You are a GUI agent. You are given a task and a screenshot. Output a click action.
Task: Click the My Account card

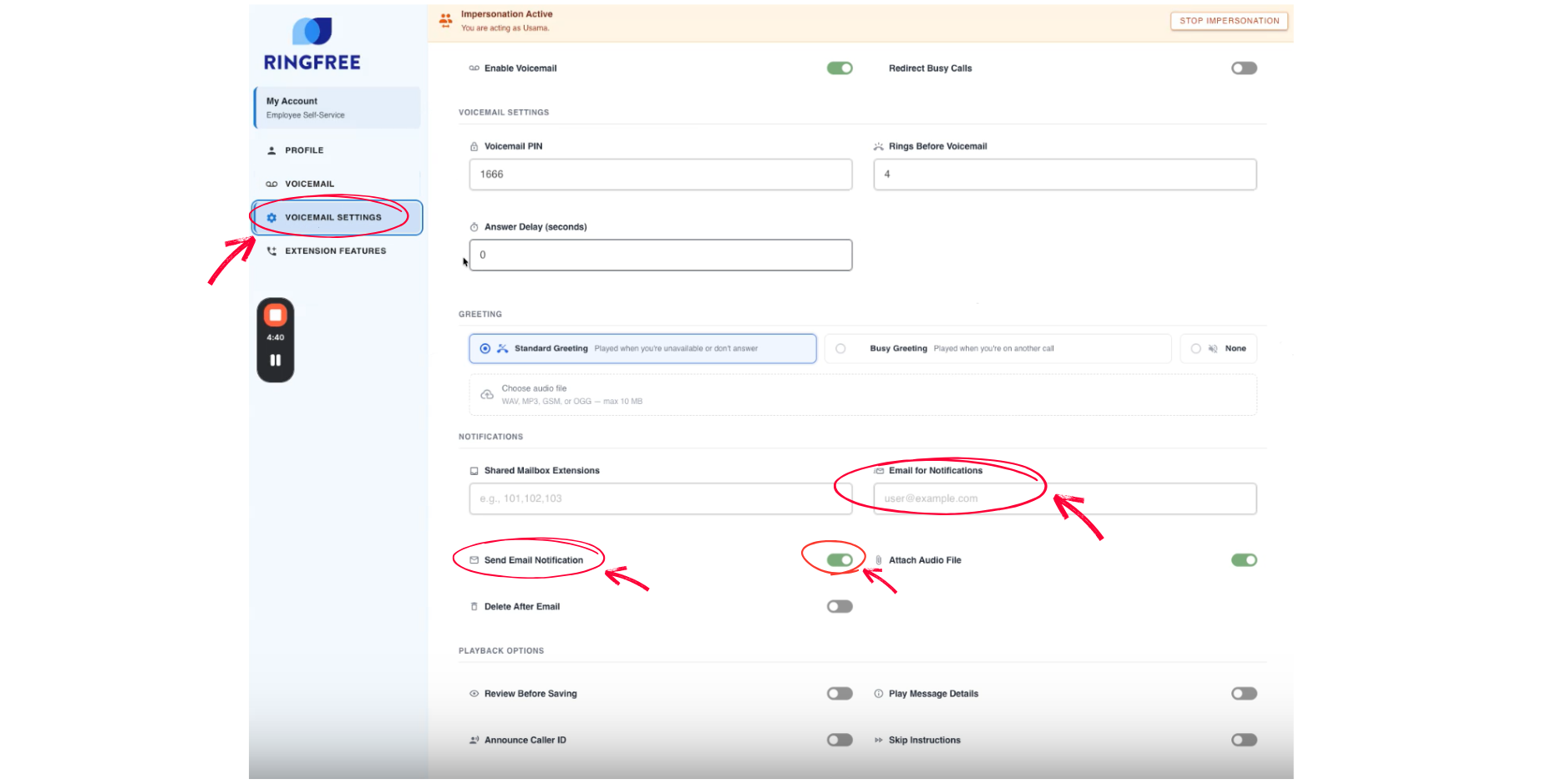[x=338, y=108]
